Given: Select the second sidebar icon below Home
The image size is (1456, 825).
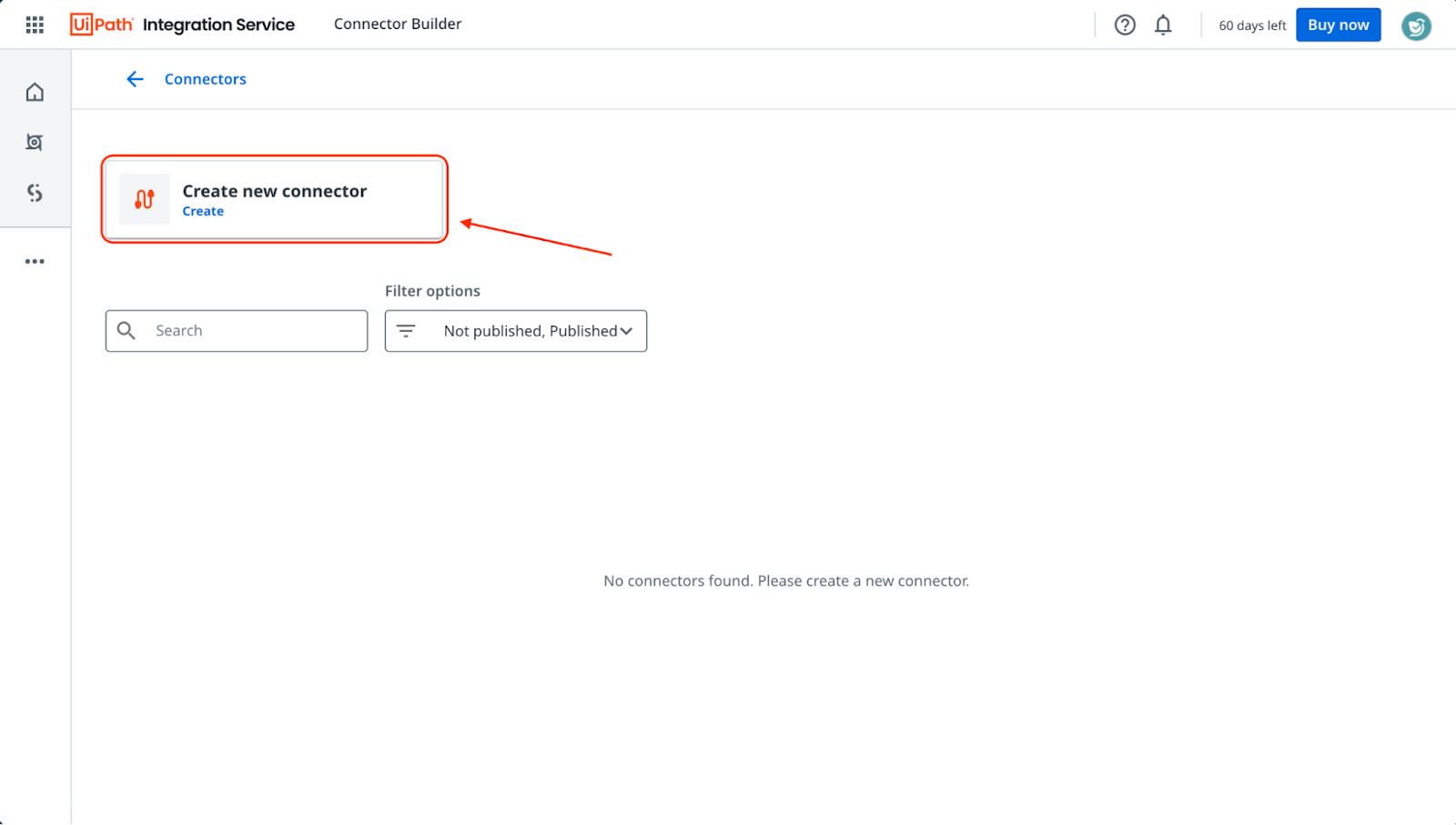Looking at the screenshot, I should (x=35, y=142).
